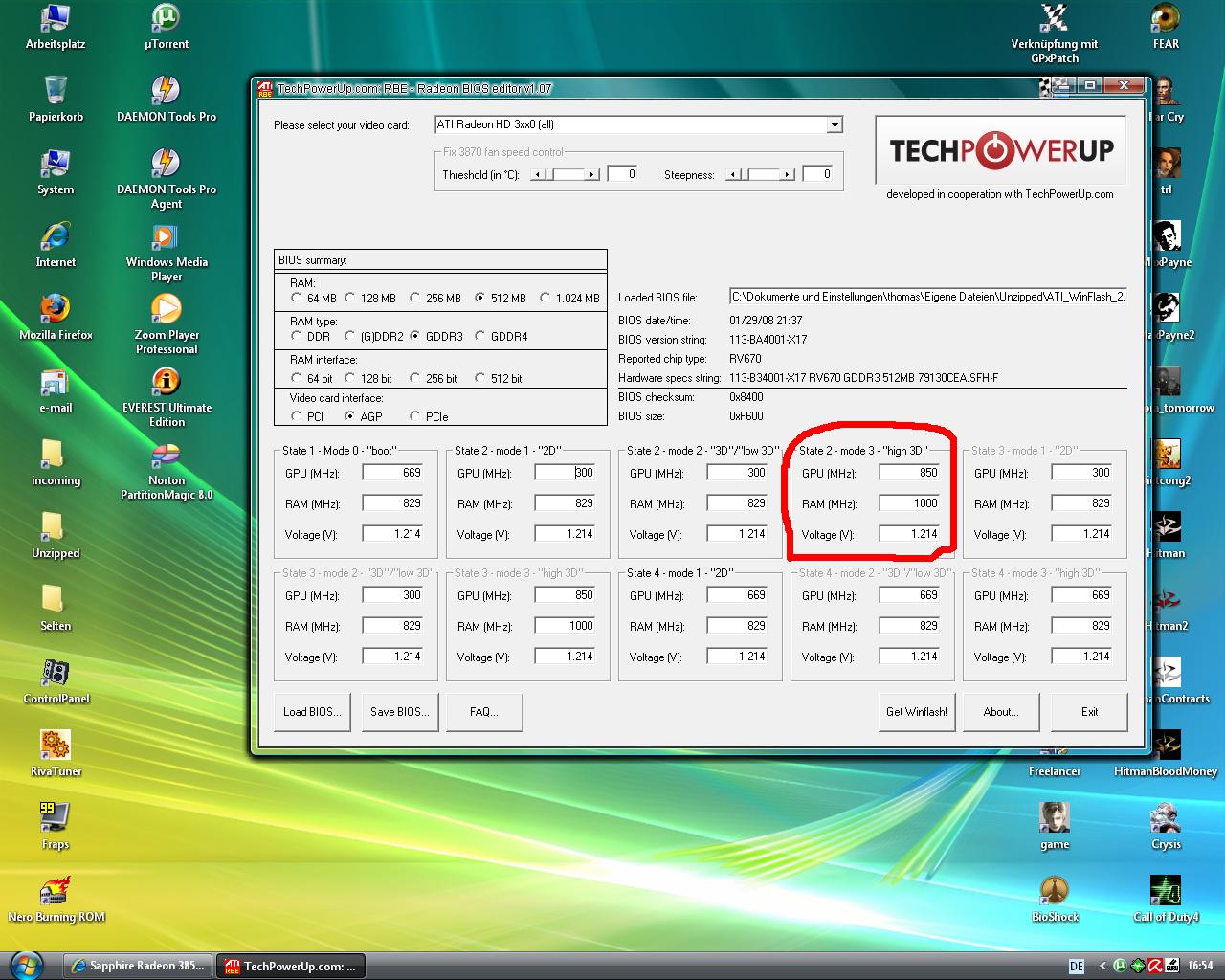Open Nero Burning ROM desktop icon
This screenshot has height=980, width=1225.
coord(56,900)
